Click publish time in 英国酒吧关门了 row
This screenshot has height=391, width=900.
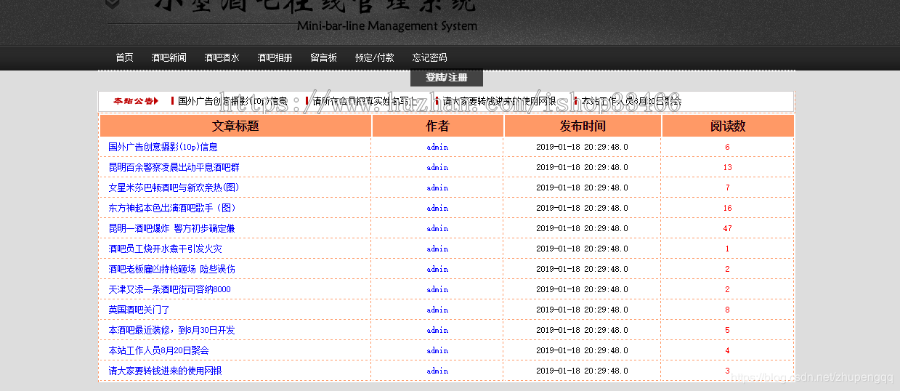tap(582, 309)
